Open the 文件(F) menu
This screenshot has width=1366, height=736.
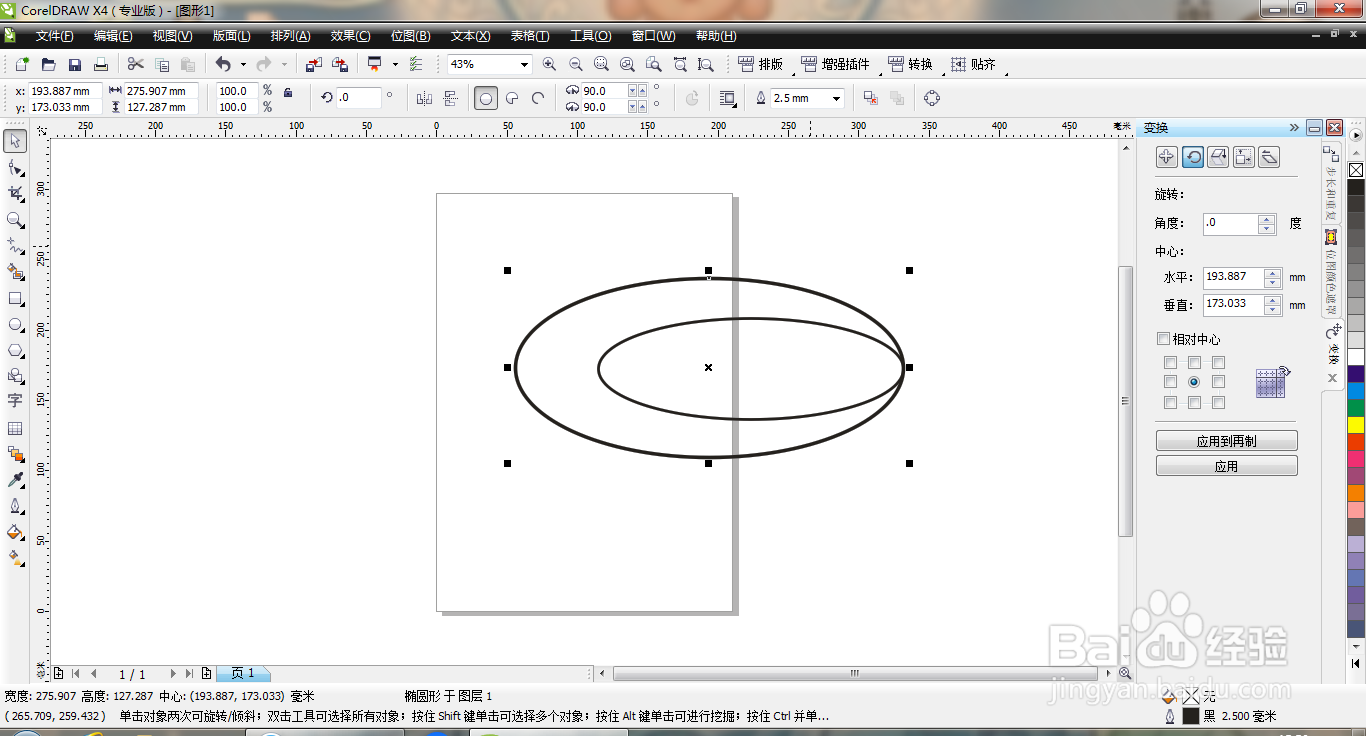(x=54, y=36)
